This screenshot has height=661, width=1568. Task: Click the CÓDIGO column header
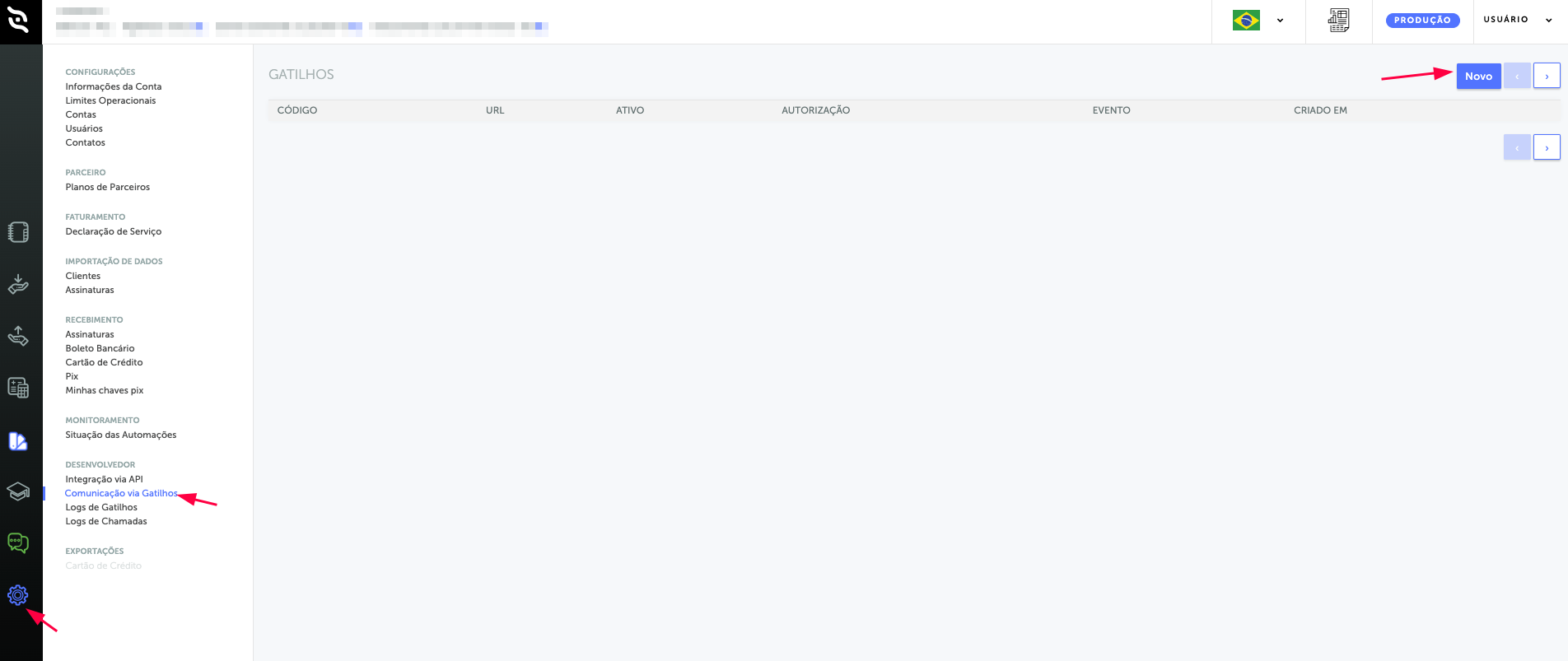[x=297, y=110]
